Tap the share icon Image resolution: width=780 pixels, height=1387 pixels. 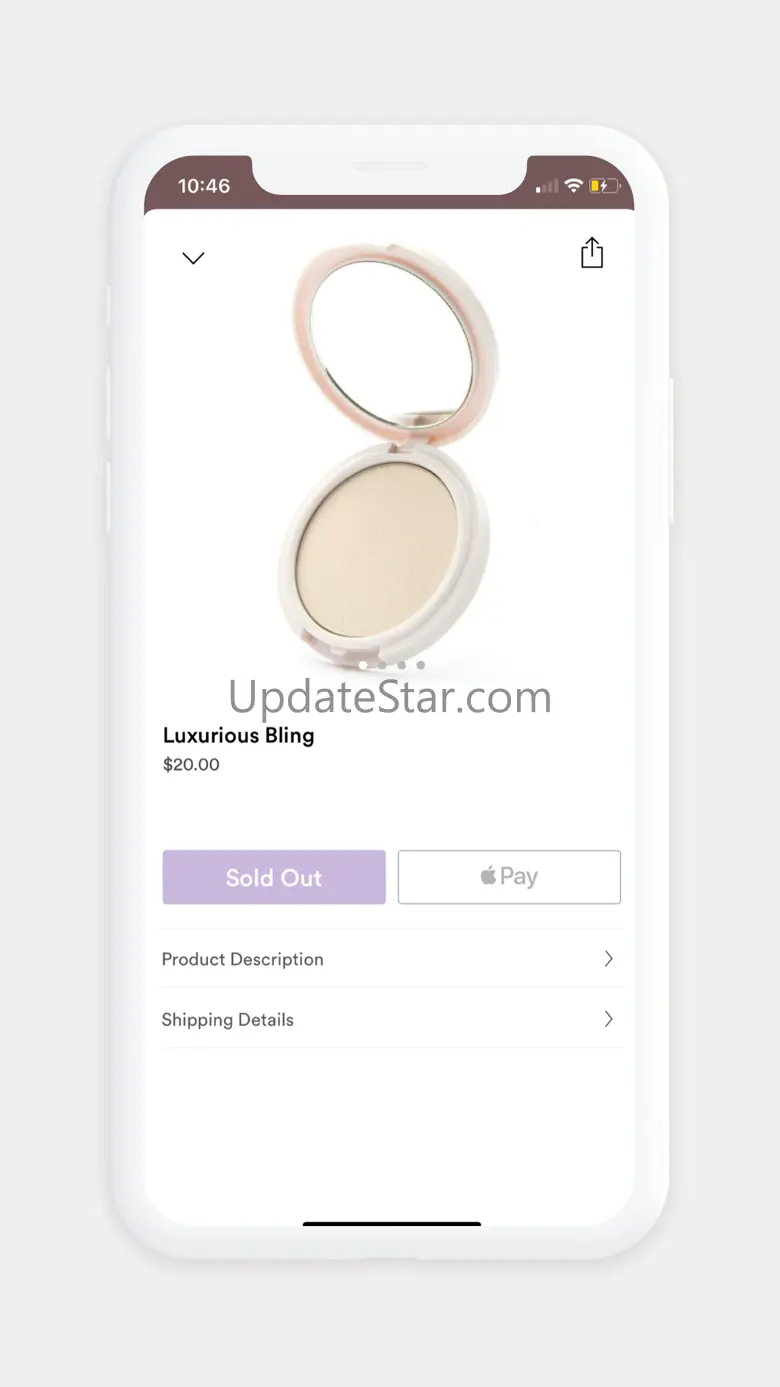click(592, 253)
